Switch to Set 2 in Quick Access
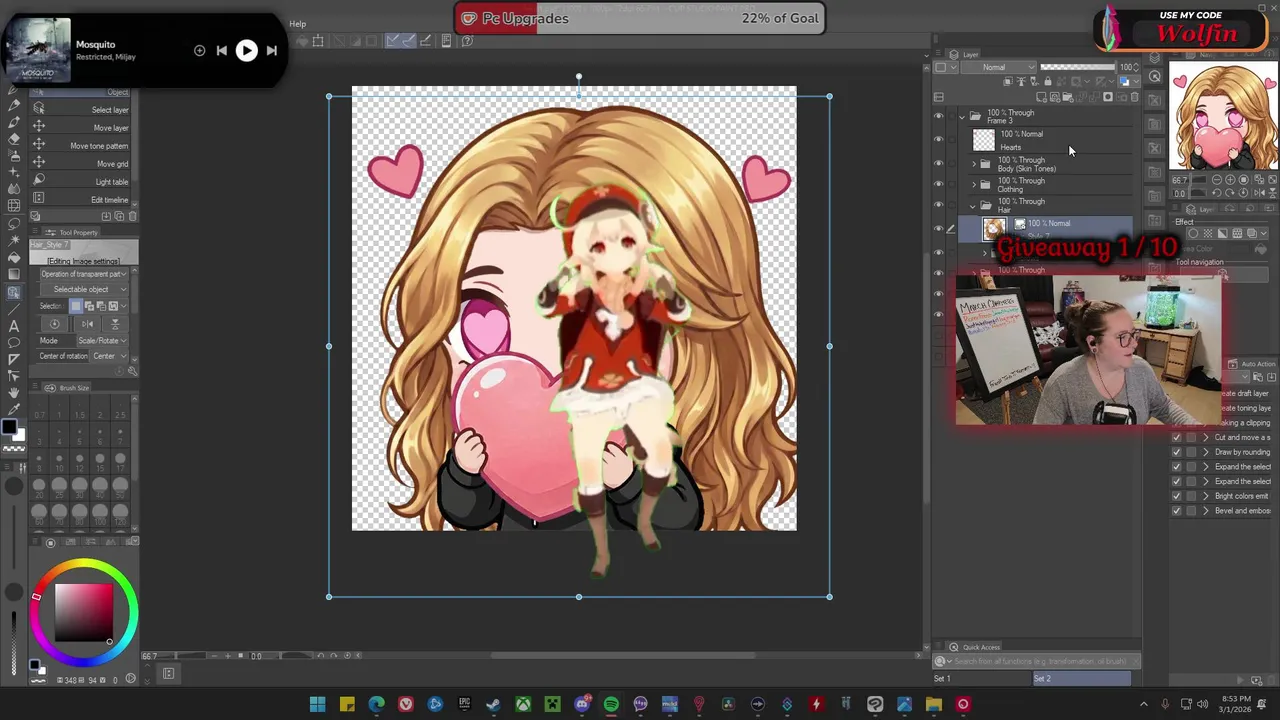This screenshot has height=720, width=1280. pos(1082,679)
